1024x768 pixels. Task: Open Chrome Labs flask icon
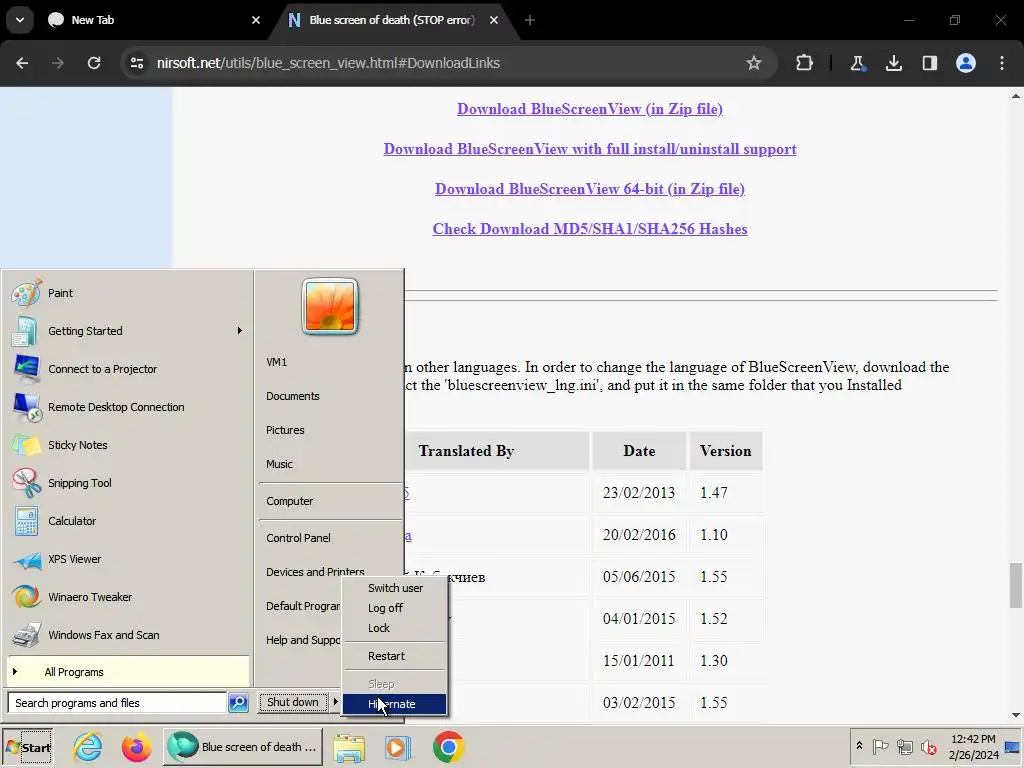tap(857, 63)
